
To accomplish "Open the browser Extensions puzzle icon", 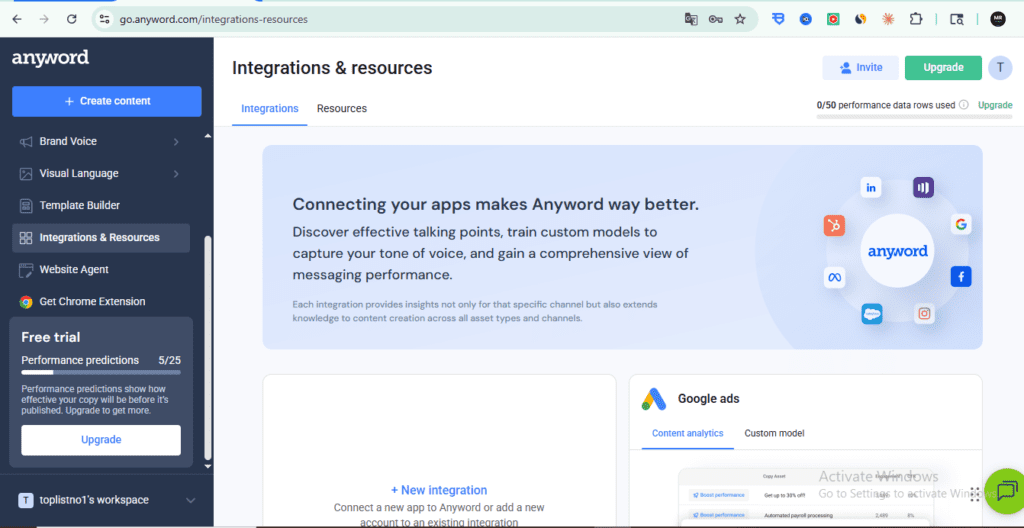I will [916, 20].
